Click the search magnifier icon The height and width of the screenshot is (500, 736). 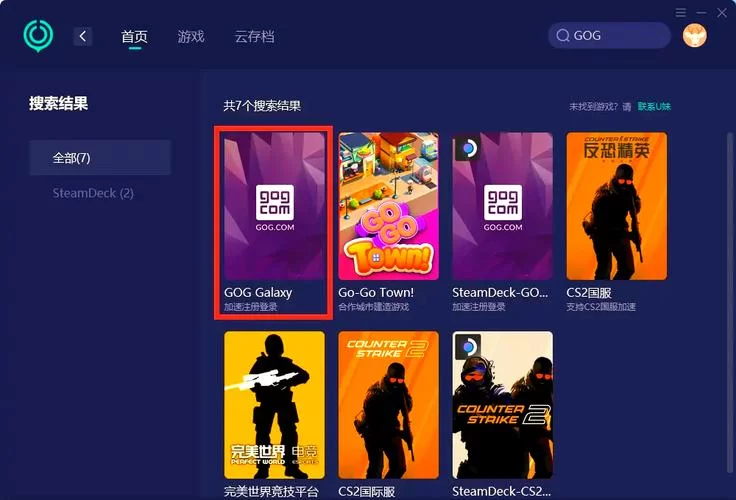[562, 36]
